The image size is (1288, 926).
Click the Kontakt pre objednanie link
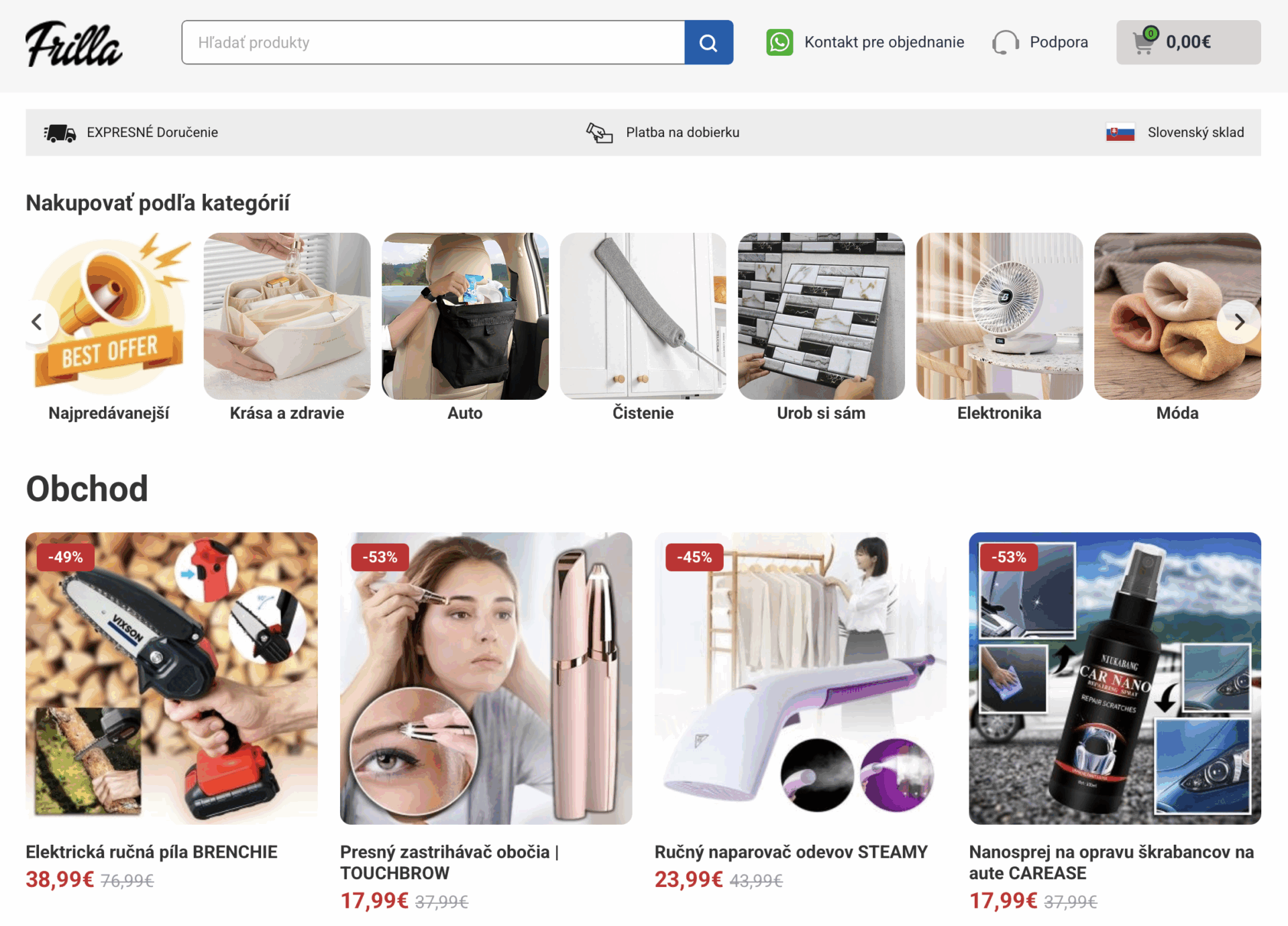[x=884, y=42]
